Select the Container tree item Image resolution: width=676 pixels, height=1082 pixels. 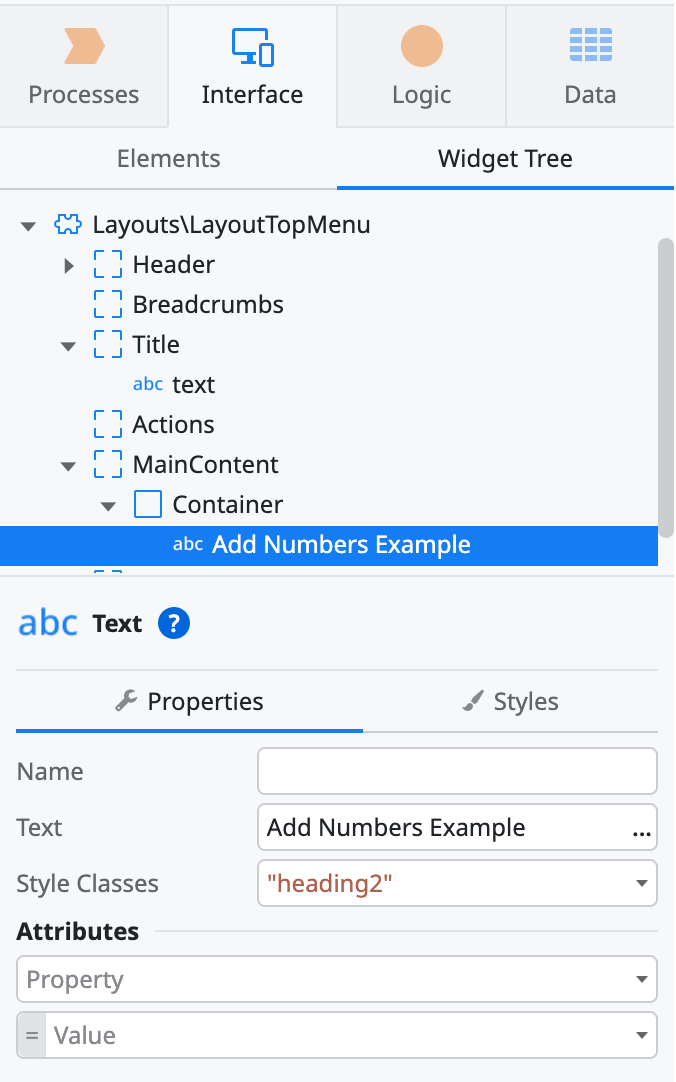[x=228, y=504]
